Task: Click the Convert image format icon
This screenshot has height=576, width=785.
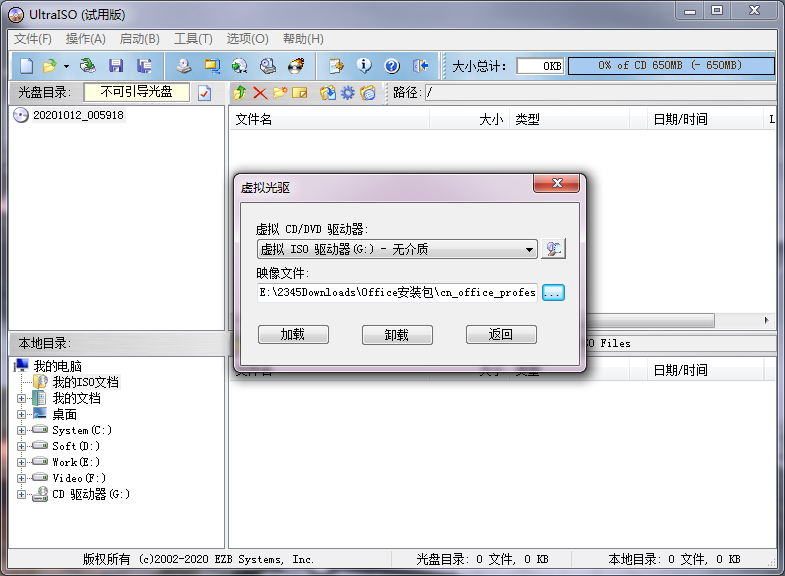Action: click(240, 66)
